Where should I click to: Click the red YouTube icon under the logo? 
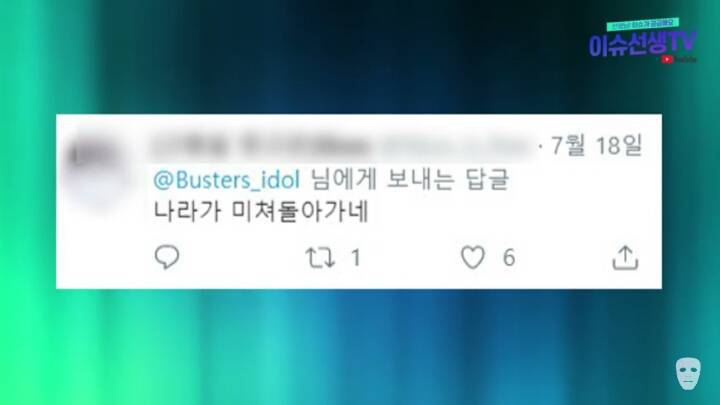click(x=667, y=59)
